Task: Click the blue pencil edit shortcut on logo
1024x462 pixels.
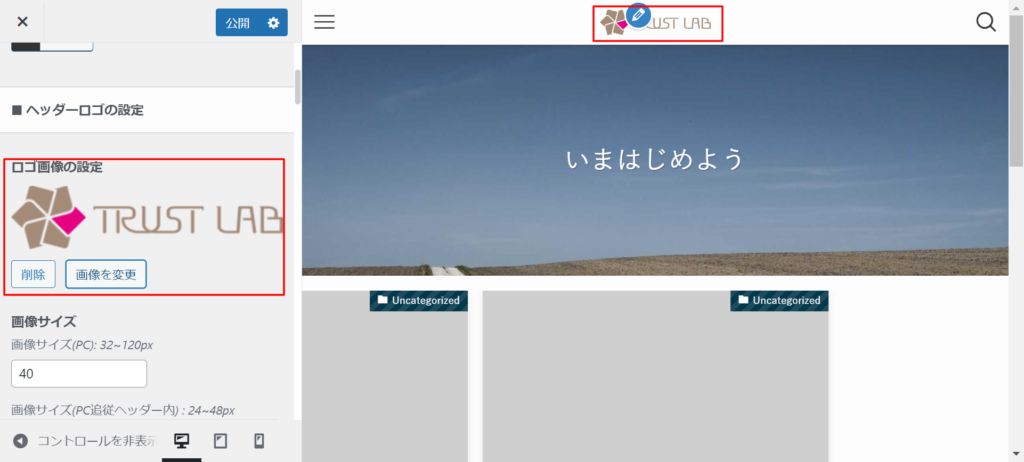Action: [x=638, y=14]
